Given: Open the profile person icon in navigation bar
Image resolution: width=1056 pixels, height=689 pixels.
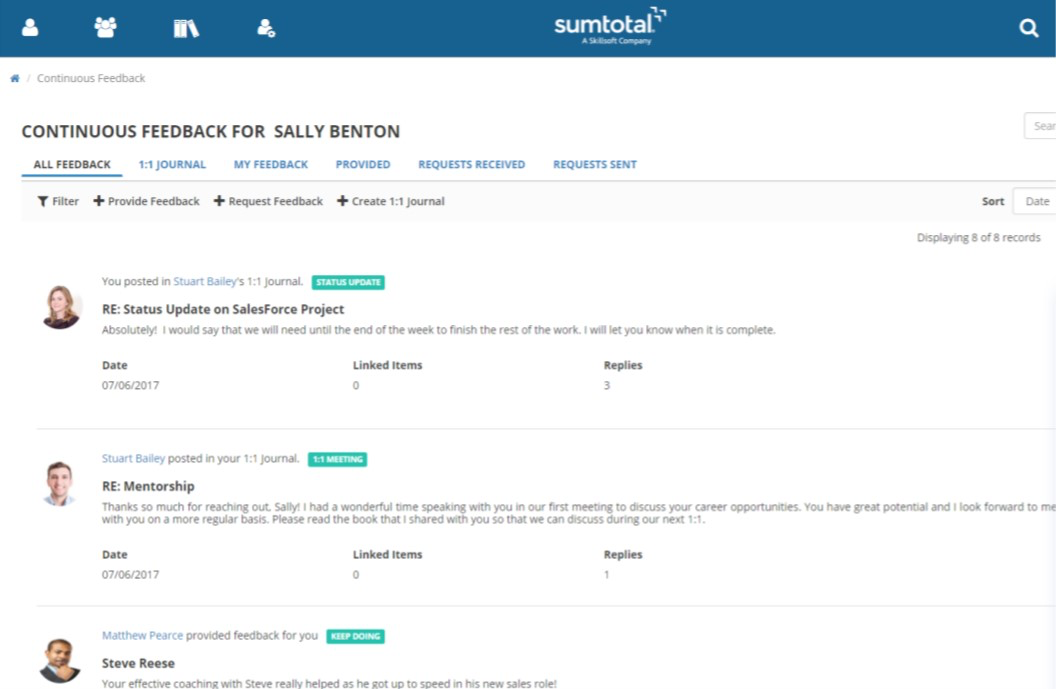Looking at the screenshot, I should click(x=30, y=27).
